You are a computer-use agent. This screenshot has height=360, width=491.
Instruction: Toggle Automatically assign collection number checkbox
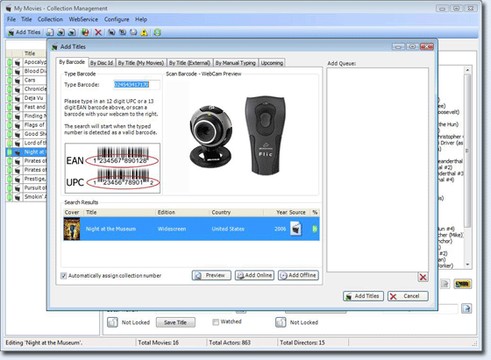(x=64, y=276)
